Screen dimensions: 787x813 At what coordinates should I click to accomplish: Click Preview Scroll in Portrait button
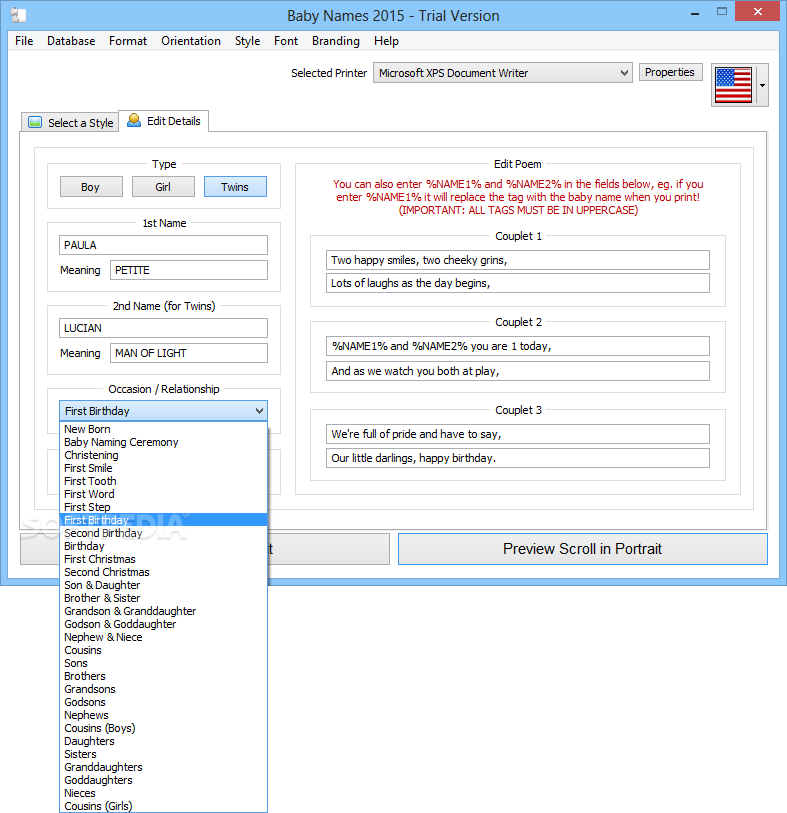pyautogui.click(x=582, y=549)
